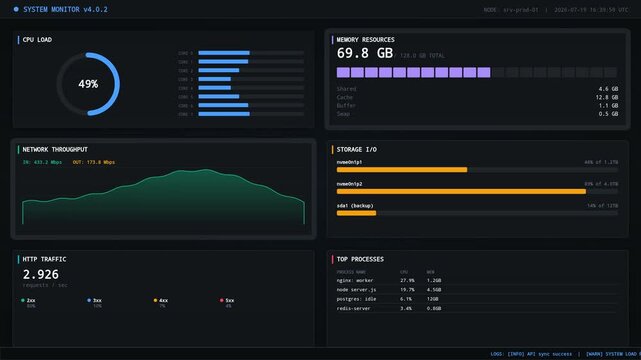Click the 12GB memory cell
The width and height of the screenshot is (641, 360).
(433, 299)
